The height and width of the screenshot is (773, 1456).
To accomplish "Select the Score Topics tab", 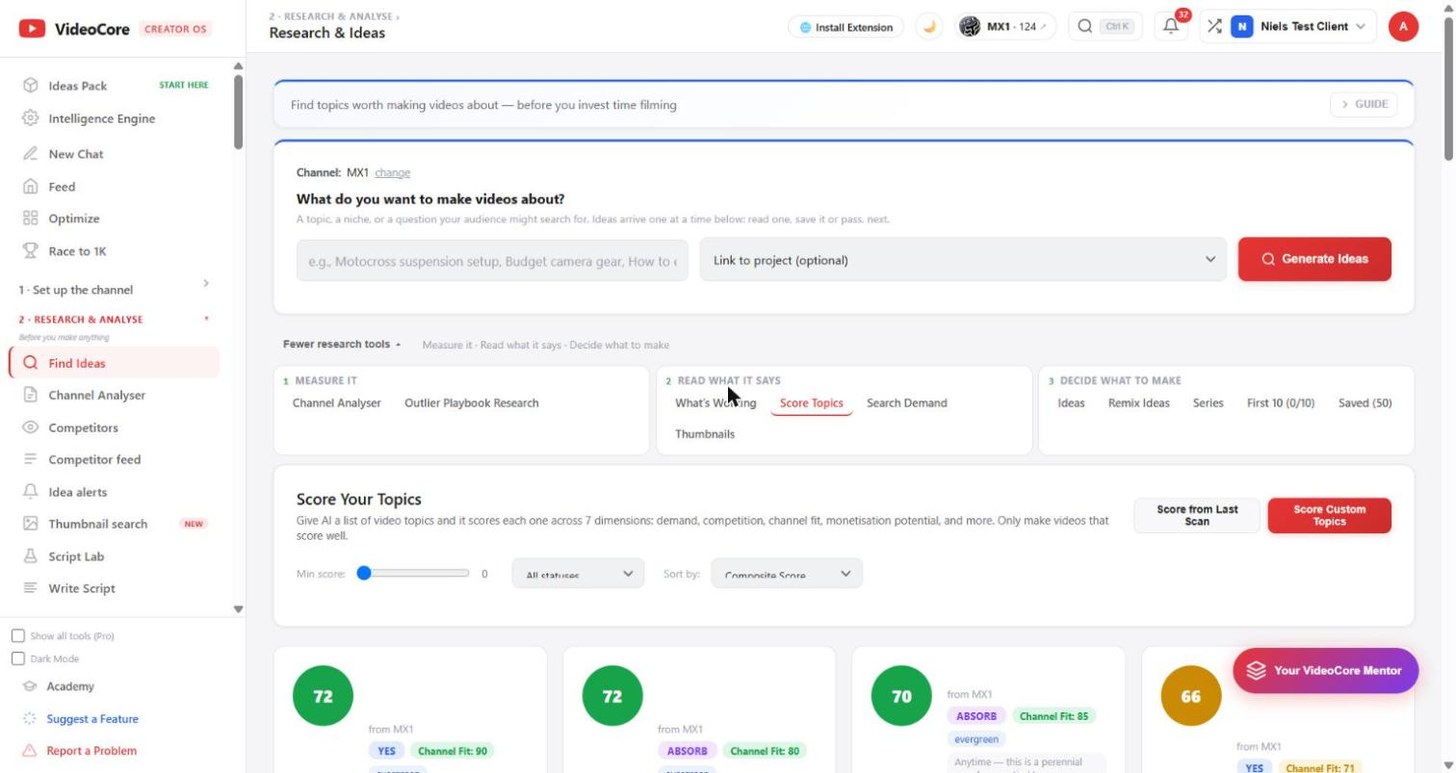I will click(x=811, y=403).
